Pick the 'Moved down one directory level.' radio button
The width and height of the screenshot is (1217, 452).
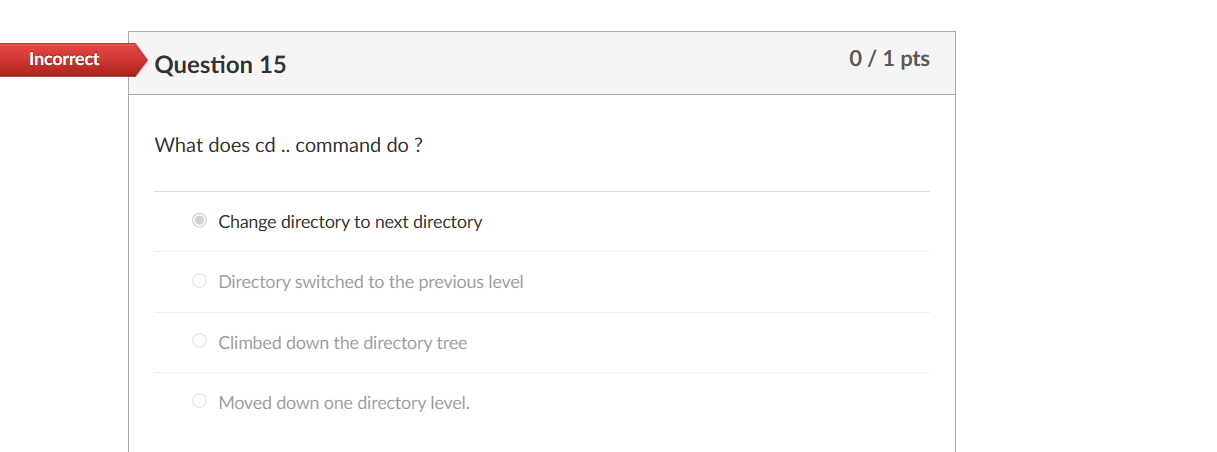(199, 402)
